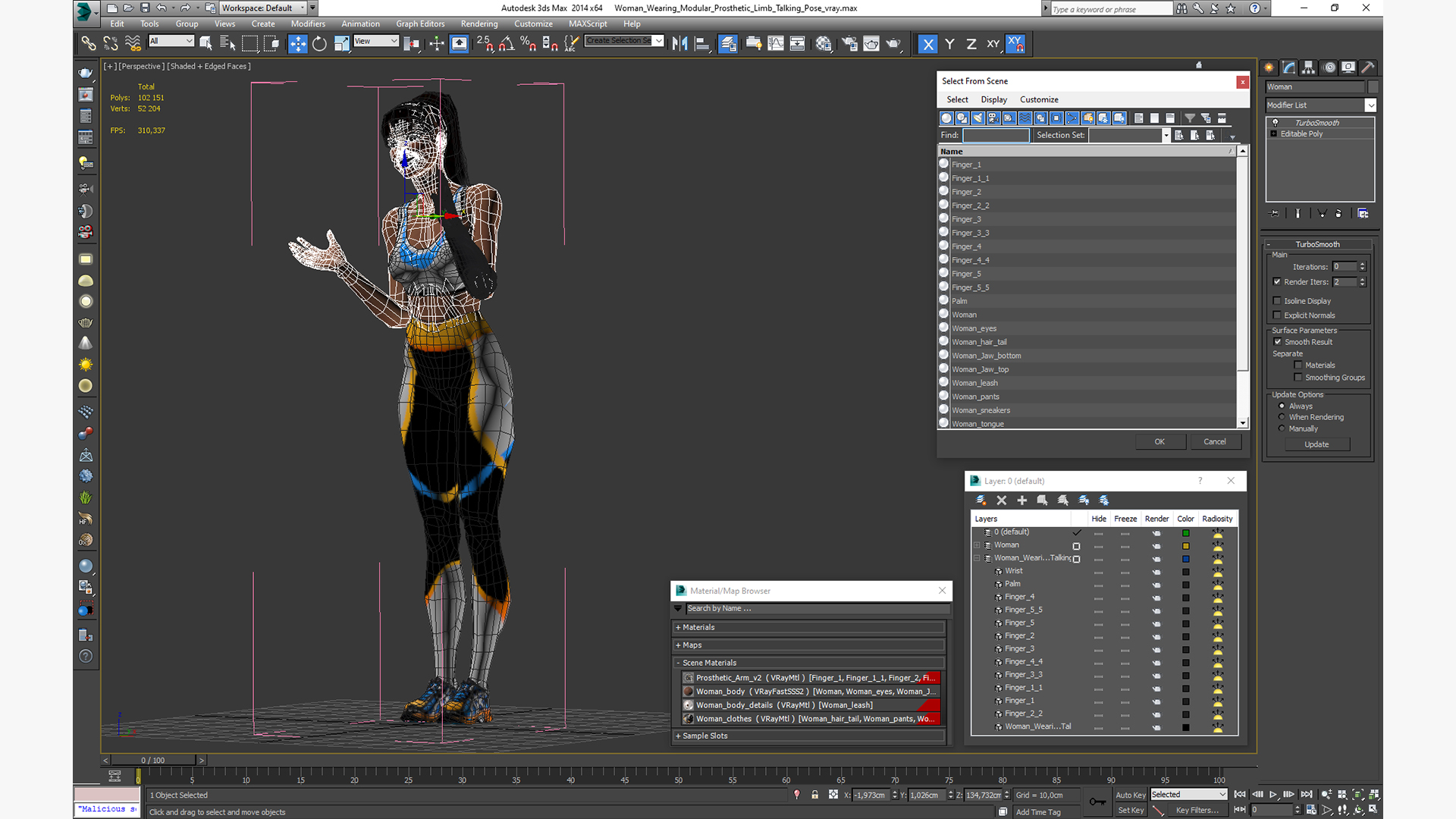
Task: Click the Auto Key button
Action: [x=1131, y=795]
